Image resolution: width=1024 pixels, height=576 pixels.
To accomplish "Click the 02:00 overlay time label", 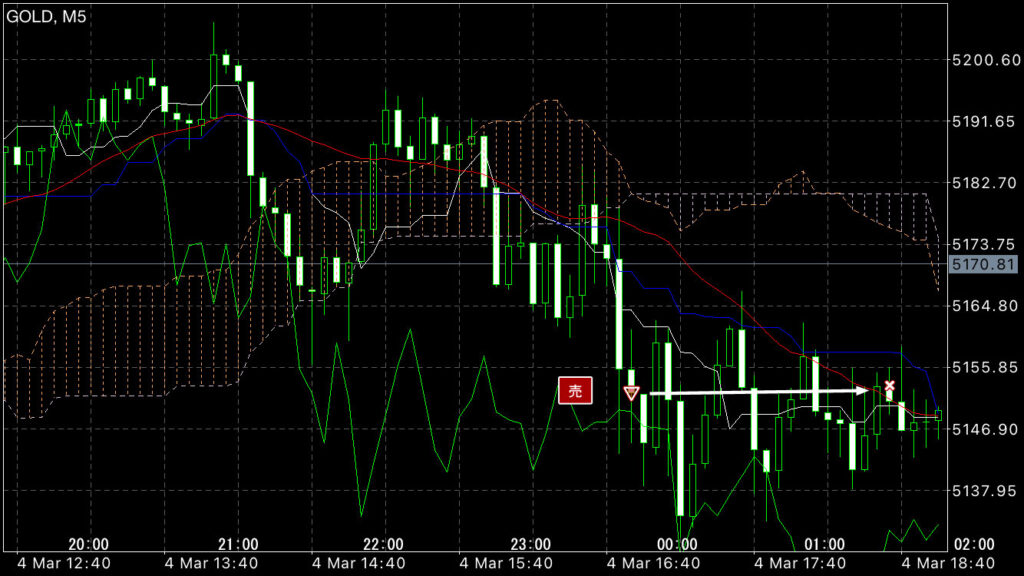I will [974, 545].
